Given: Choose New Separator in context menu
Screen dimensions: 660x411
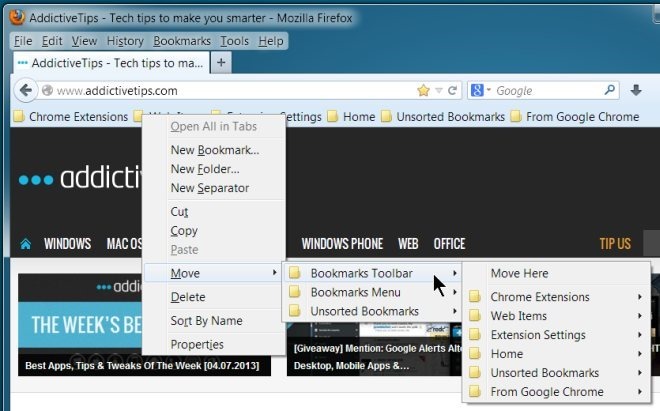Looking at the screenshot, I should point(215,188).
